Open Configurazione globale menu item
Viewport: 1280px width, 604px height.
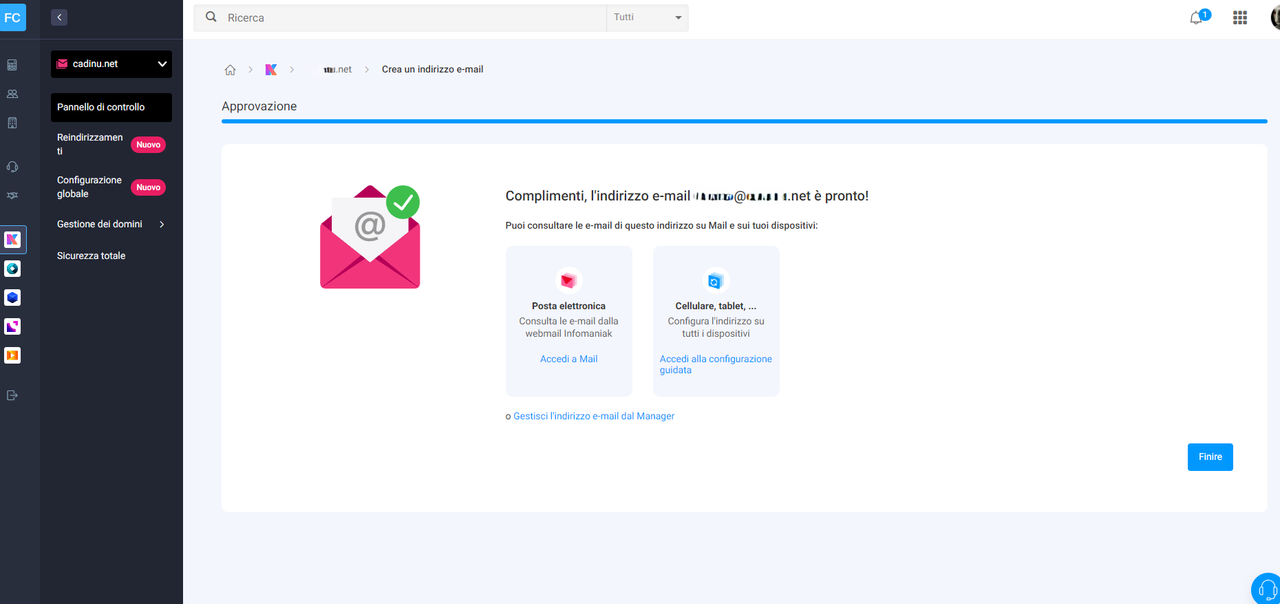tap(89, 187)
